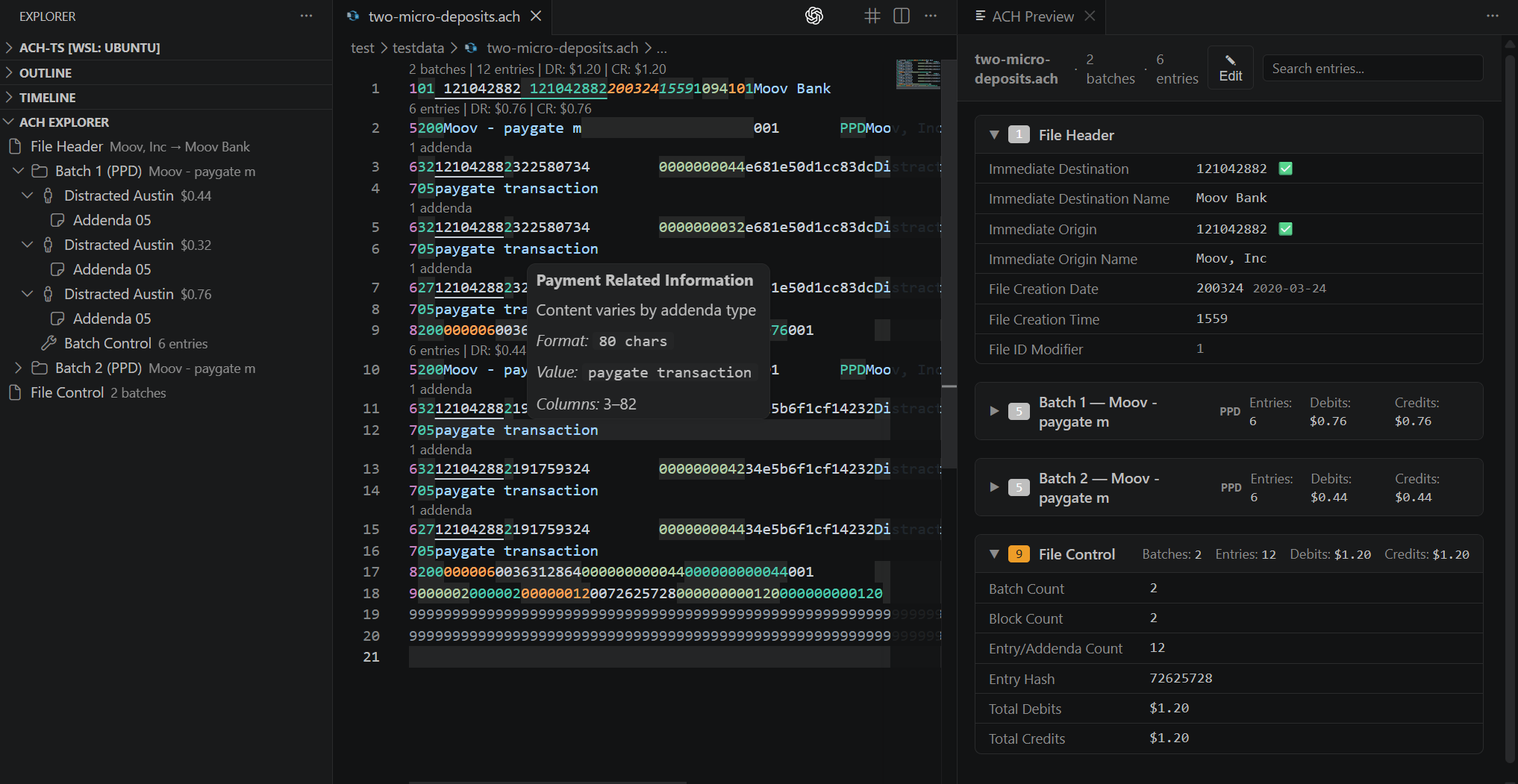Click 'test' in the breadcrumb
1518x784 pixels.
(362, 48)
